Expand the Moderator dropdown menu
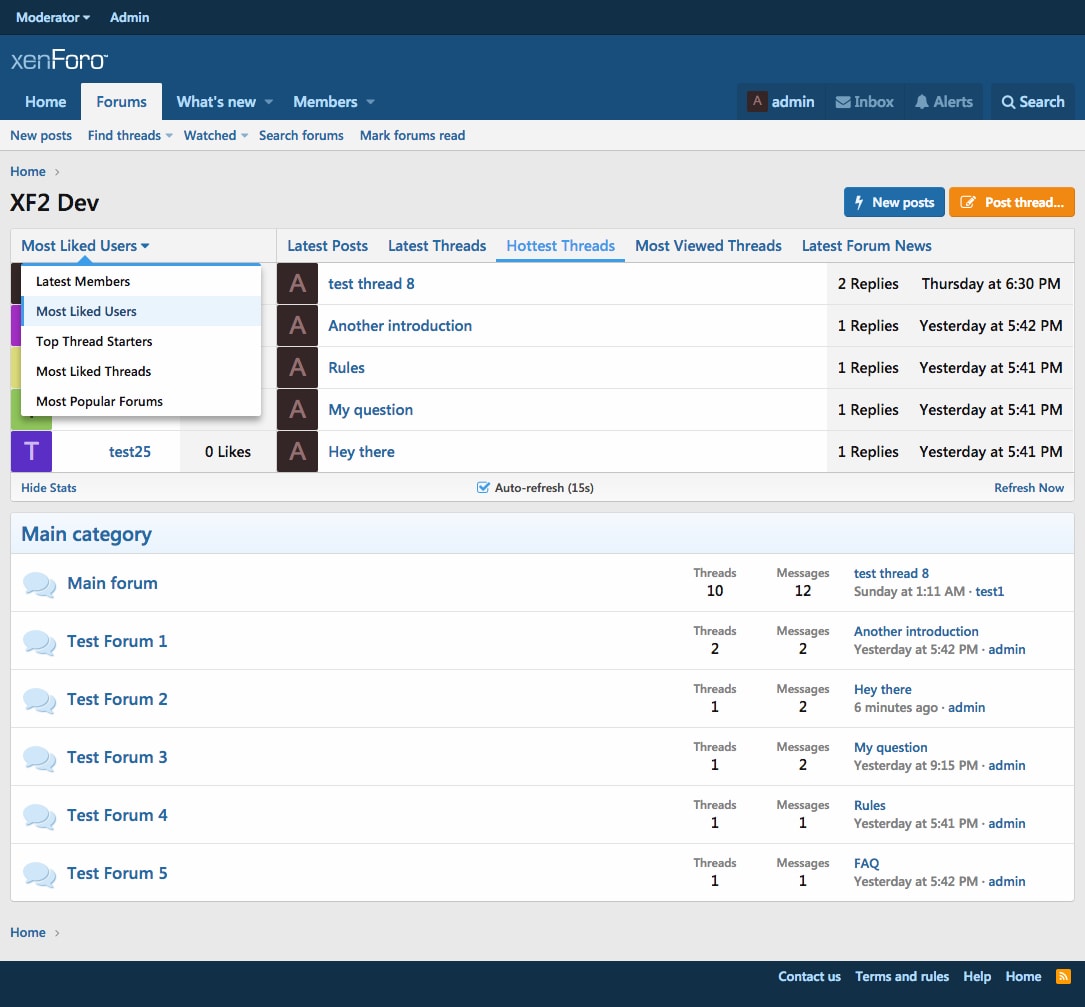Viewport: 1085px width, 1007px height. 53,17
